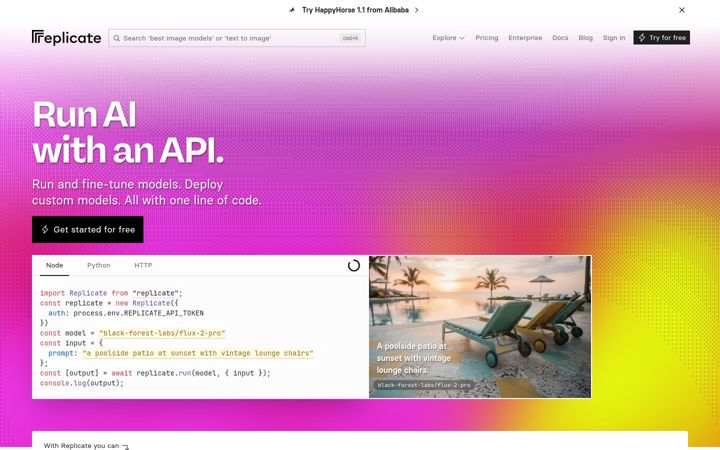The width and height of the screenshot is (720, 450).
Task: Click the "black-forest-labs/flux-2-pro" string in code
Action: click(162, 333)
